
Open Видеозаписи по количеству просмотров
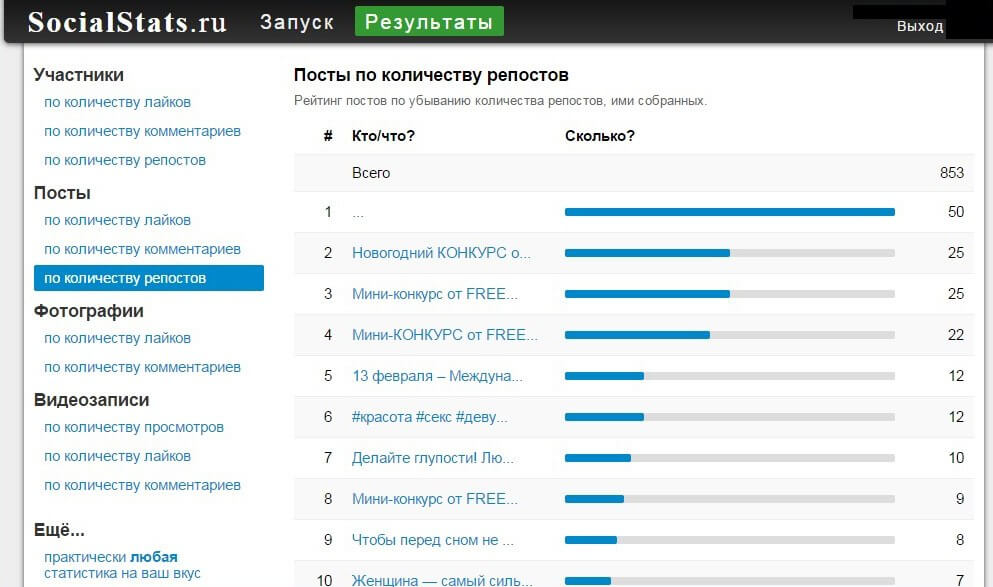[134, 427]
